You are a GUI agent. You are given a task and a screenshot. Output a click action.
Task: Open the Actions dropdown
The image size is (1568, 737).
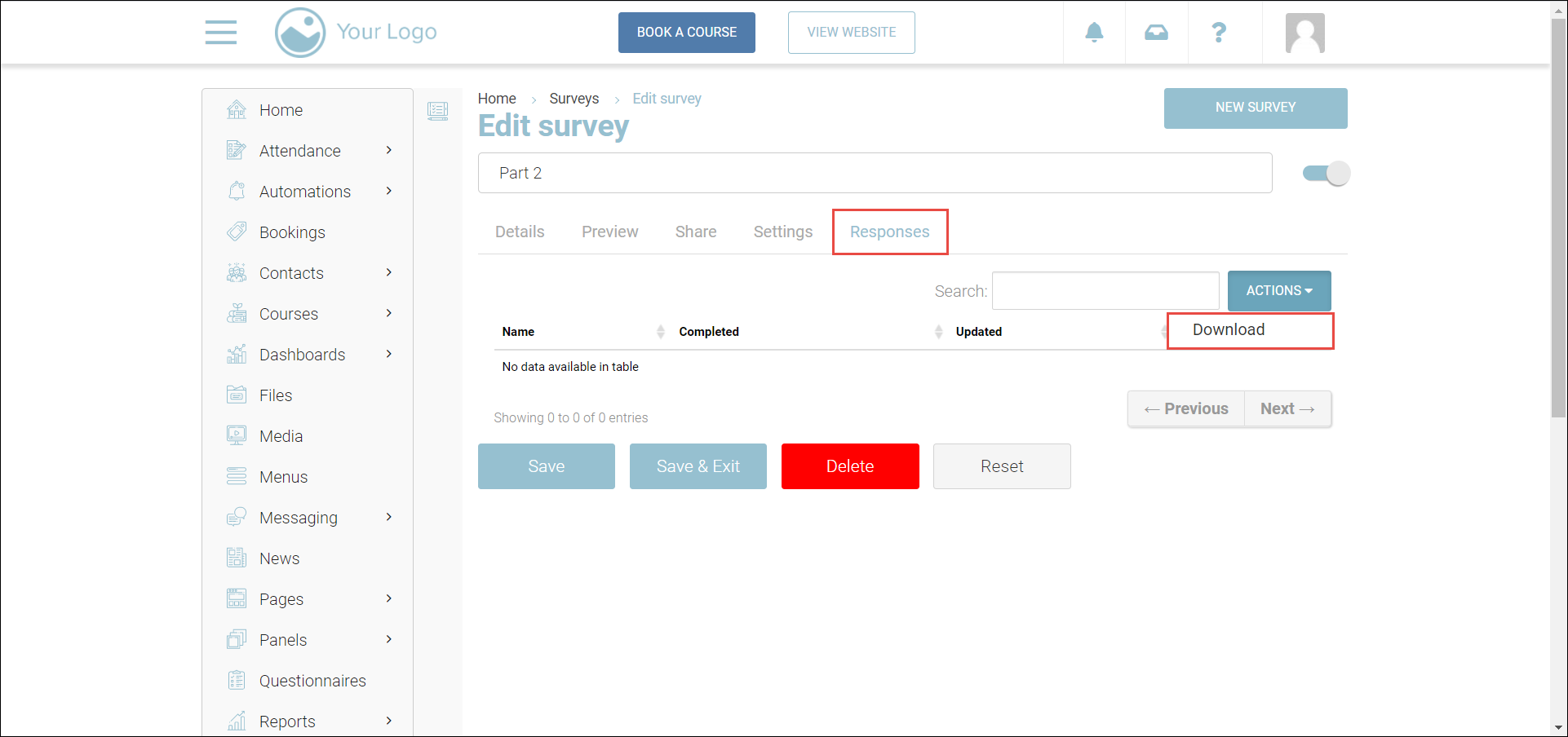(1278, 291)
